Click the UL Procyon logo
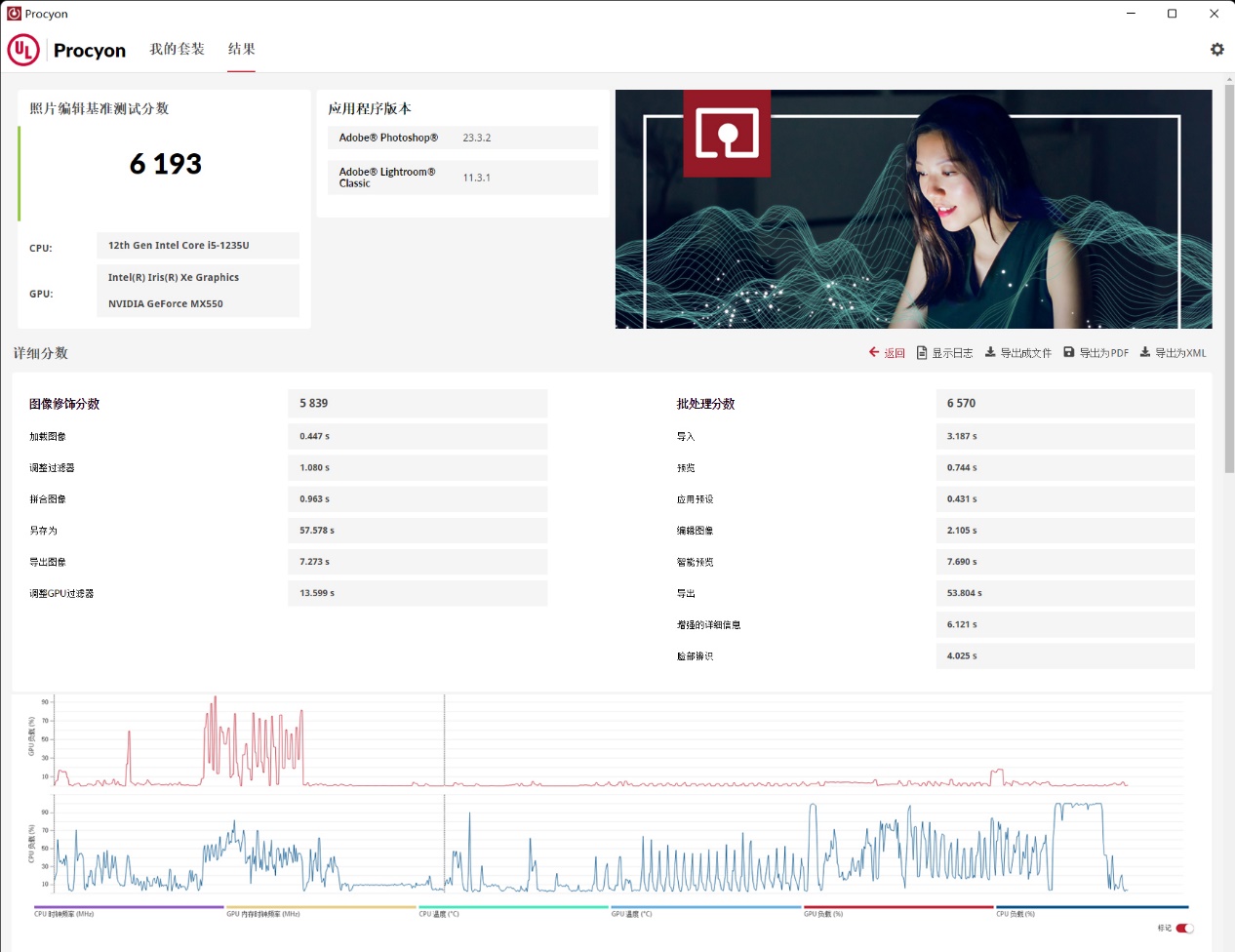 pos(23,50)
